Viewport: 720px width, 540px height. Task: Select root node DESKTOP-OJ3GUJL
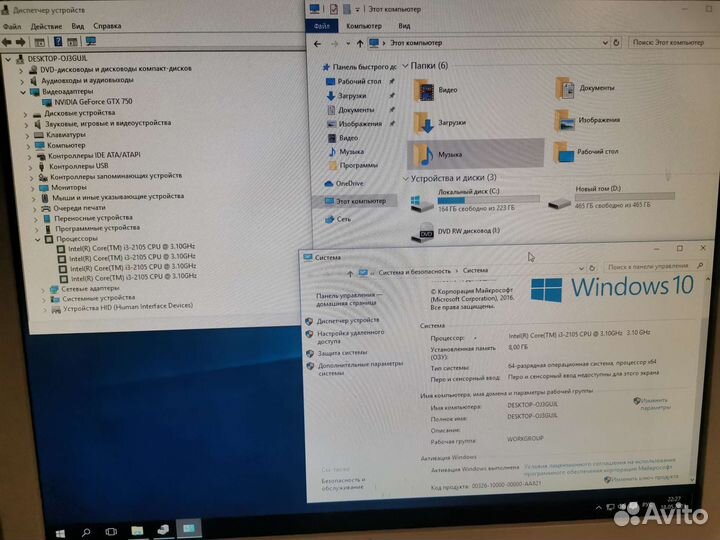[57, 59]
